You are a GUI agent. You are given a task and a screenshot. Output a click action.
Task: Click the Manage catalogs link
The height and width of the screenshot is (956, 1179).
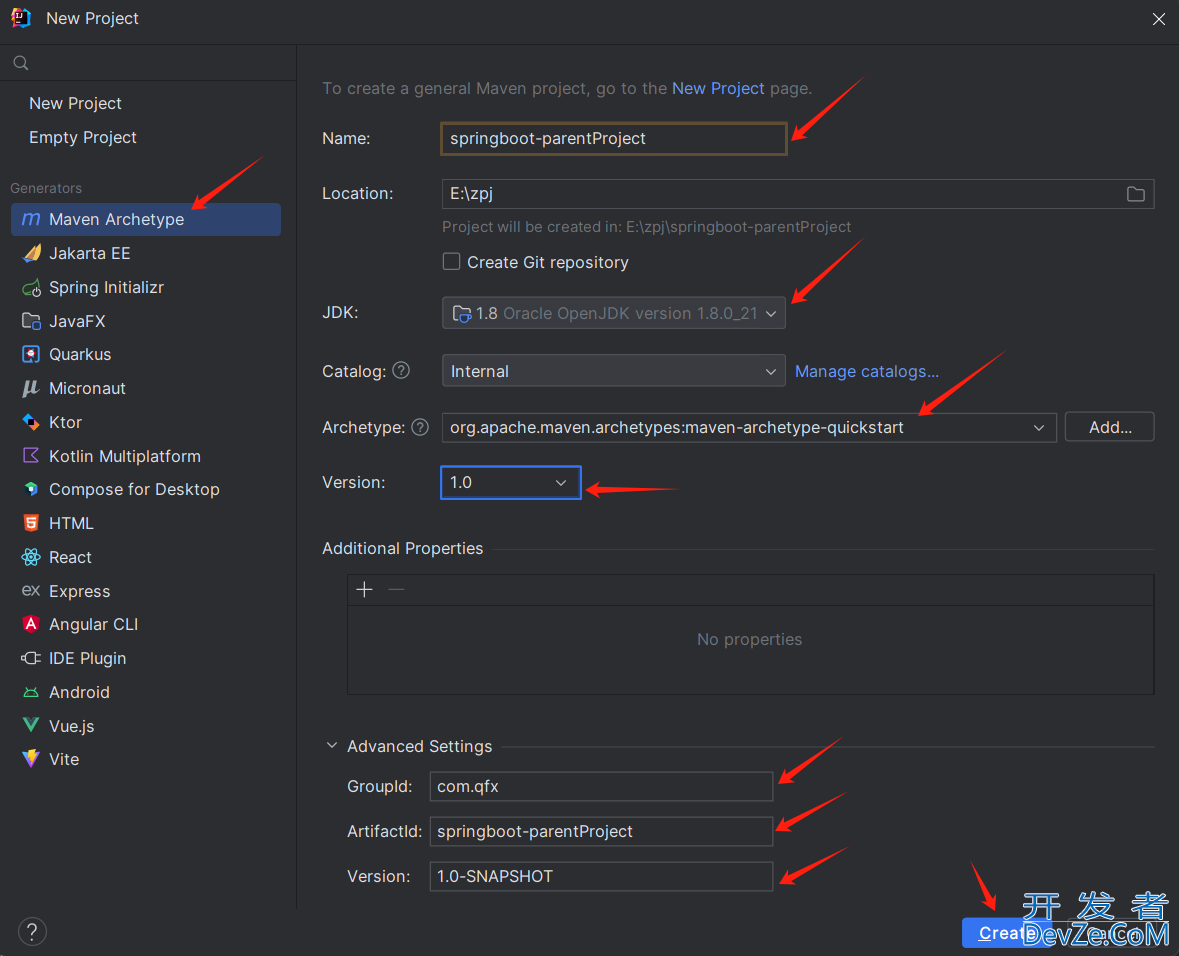tap(866, 371)
